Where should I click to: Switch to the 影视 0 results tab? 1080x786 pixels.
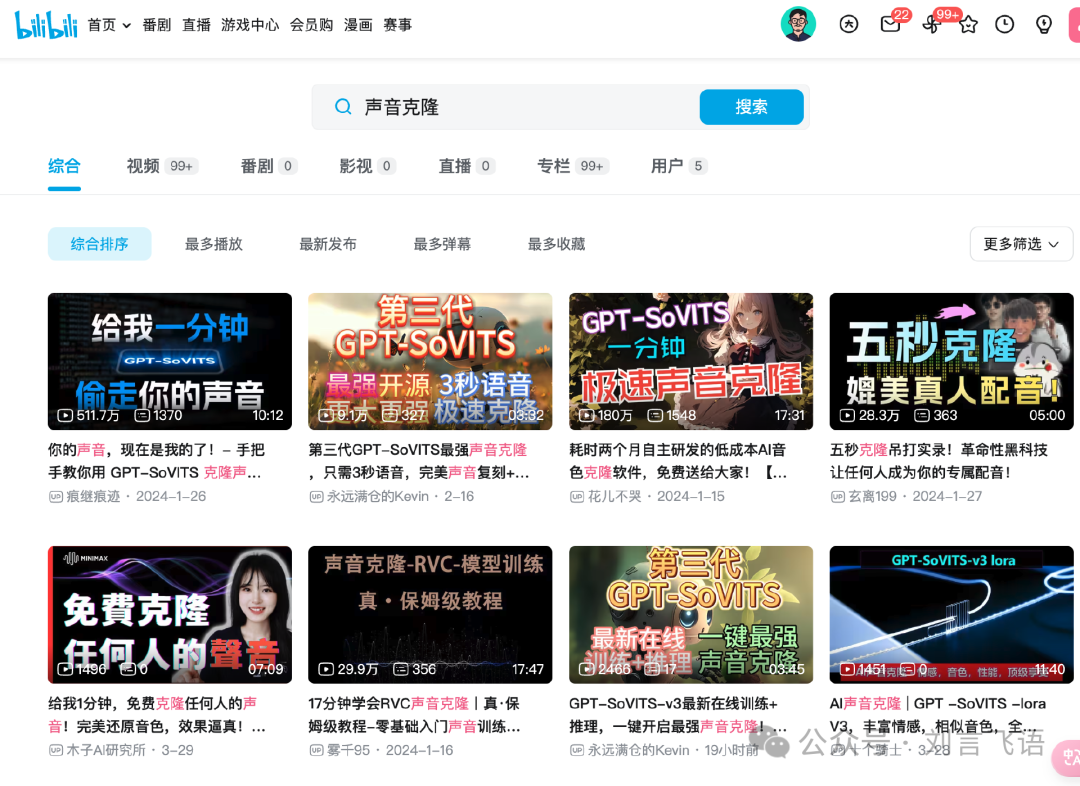pyautogui.click(x=367, y=166)
